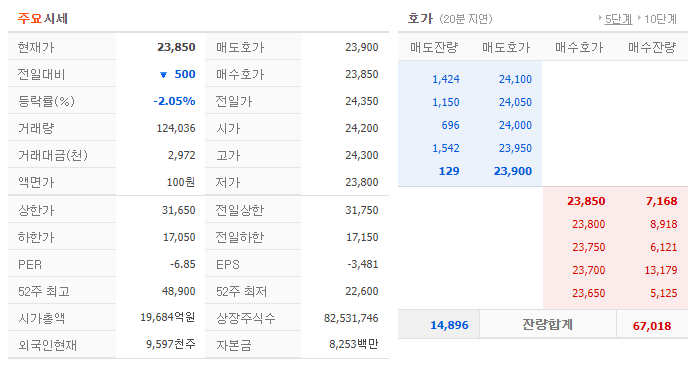Click 저가 value 23,800 in 주요시세 table
The image size is (698, 367).
coord(361,182)
